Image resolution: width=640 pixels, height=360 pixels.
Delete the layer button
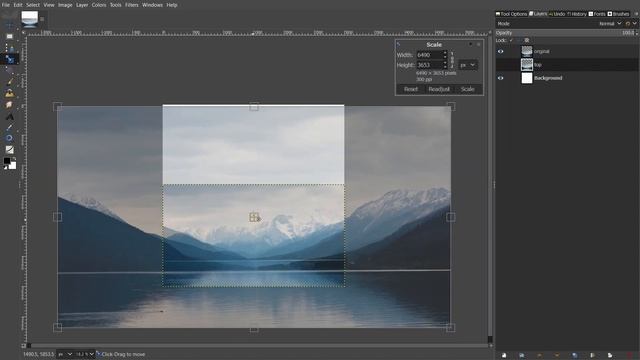point(629,356)
